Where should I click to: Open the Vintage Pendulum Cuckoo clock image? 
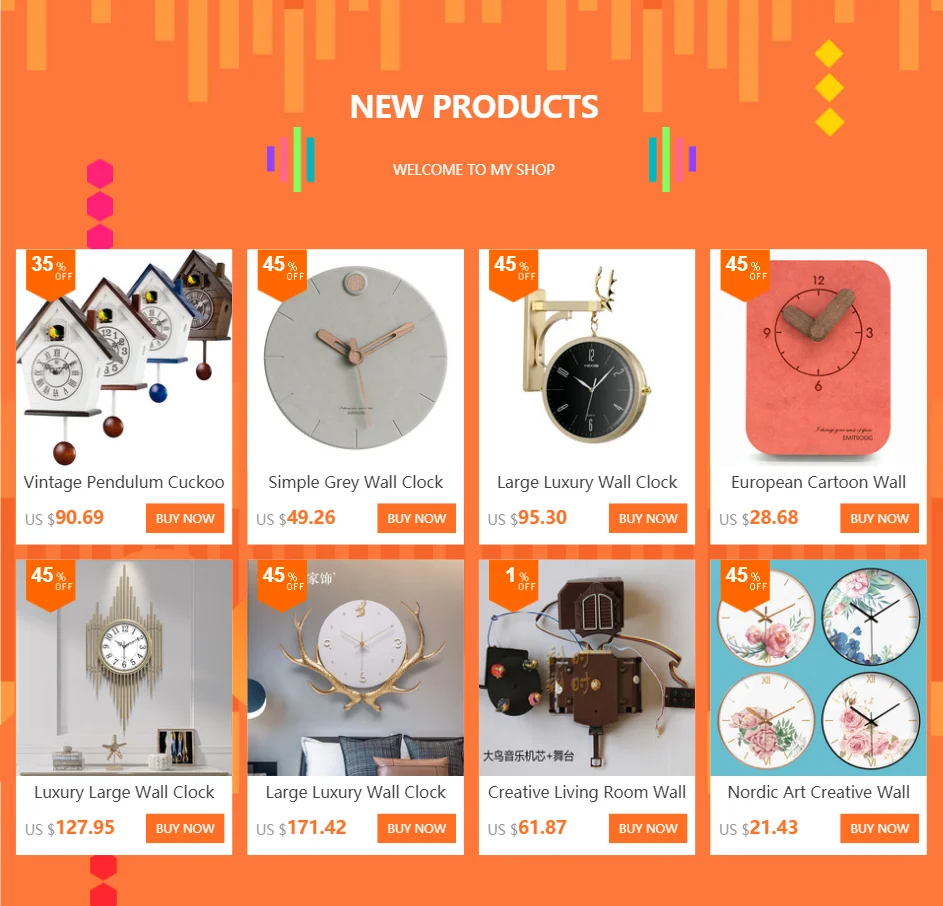124,357
